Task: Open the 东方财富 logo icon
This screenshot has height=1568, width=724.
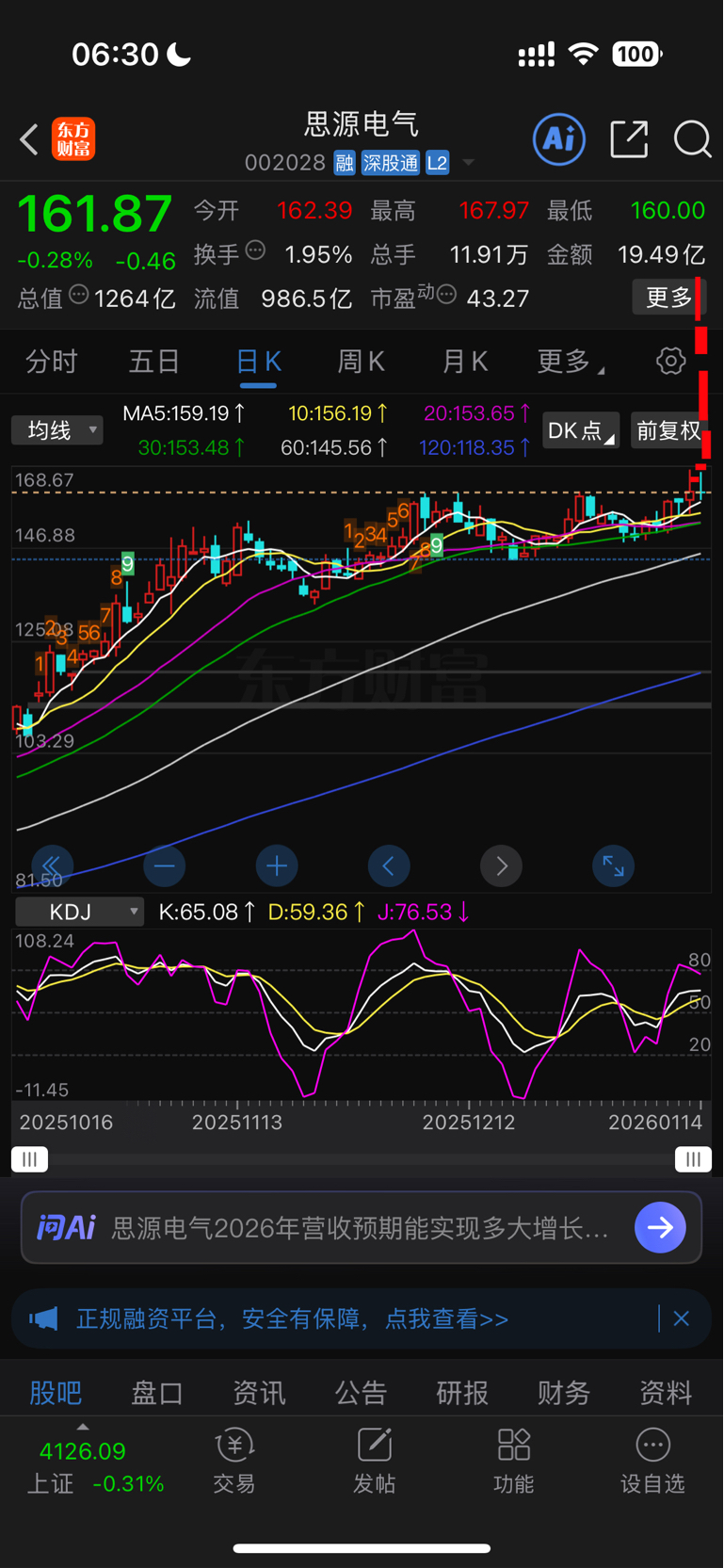Action: coord(72,139)
